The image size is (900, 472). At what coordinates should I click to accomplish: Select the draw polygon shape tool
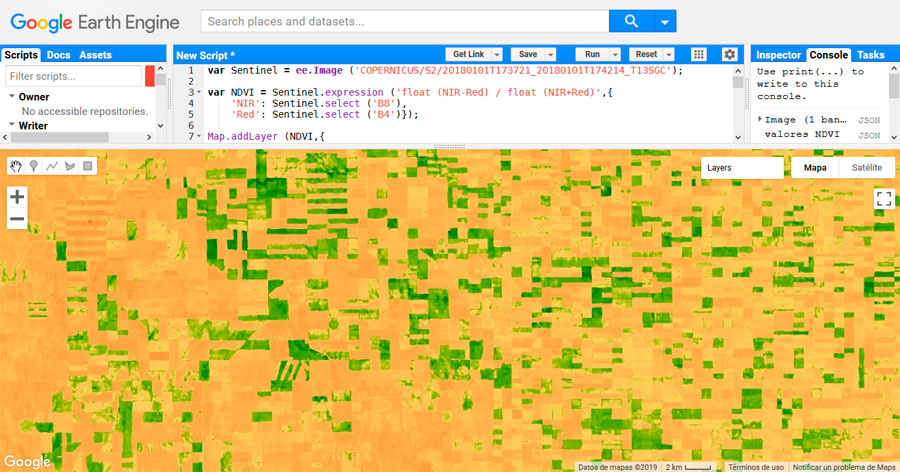coord(70,167)
